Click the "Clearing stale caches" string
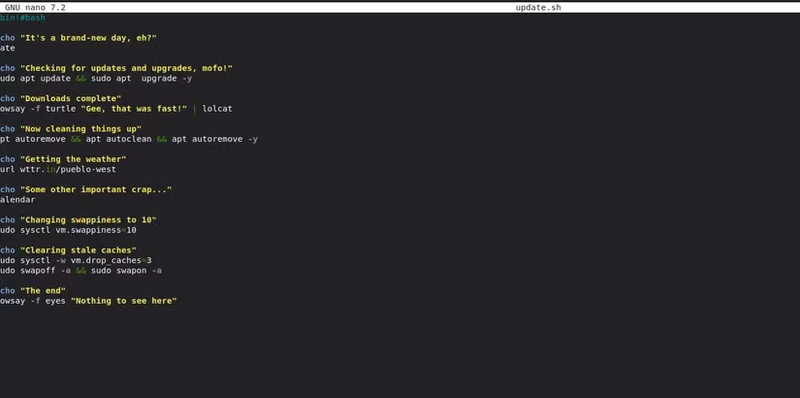The height and width of the screenshot is (398, 800). coord(78,251)
